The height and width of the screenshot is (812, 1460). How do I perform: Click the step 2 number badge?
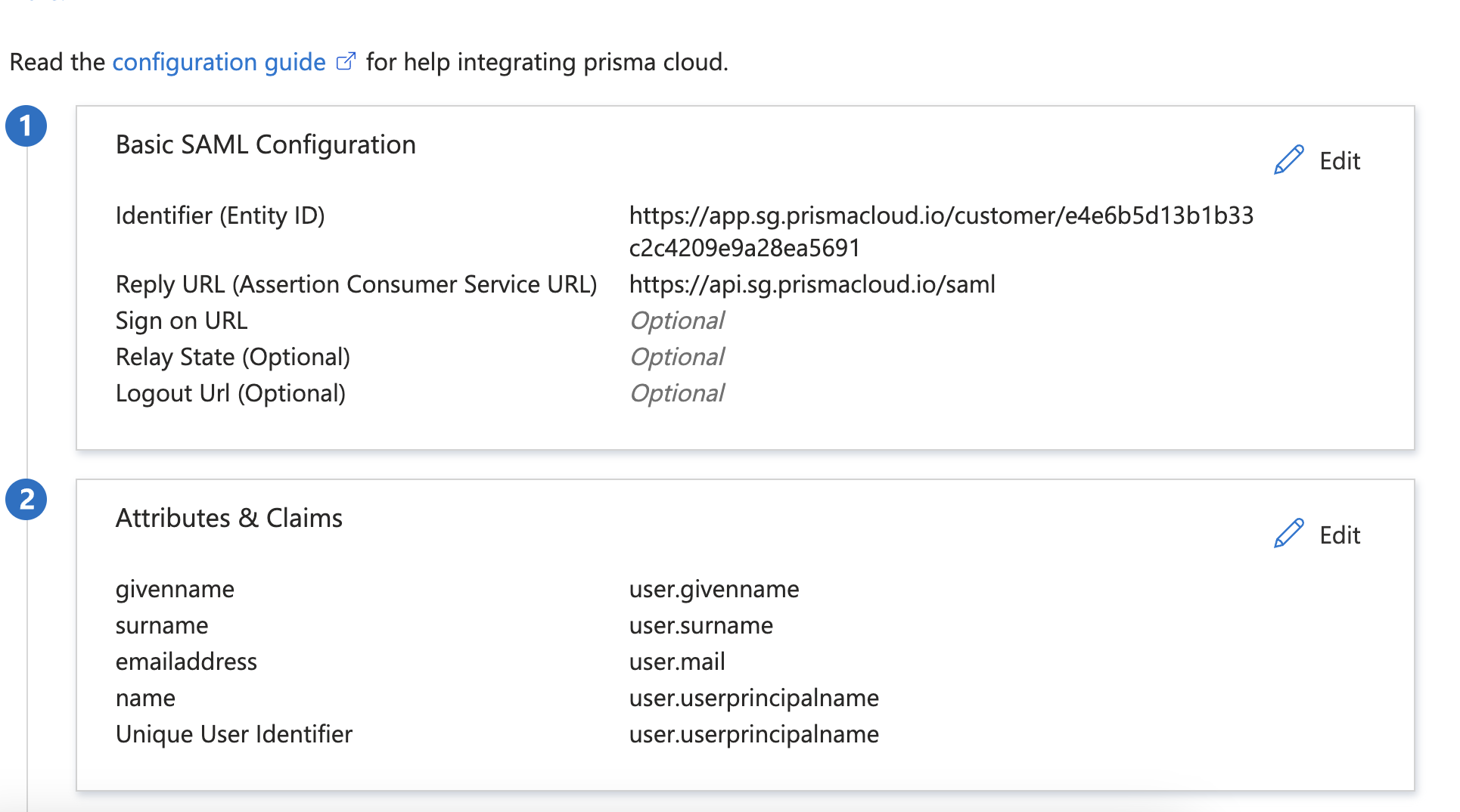click(26, 499)
